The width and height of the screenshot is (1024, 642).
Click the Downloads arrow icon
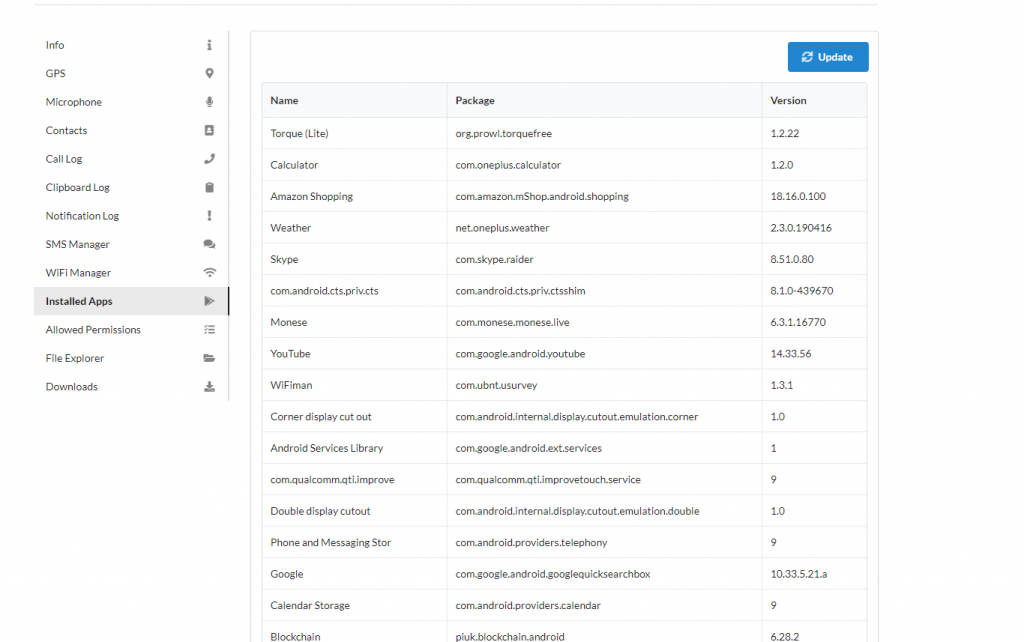tap(209, 387)
